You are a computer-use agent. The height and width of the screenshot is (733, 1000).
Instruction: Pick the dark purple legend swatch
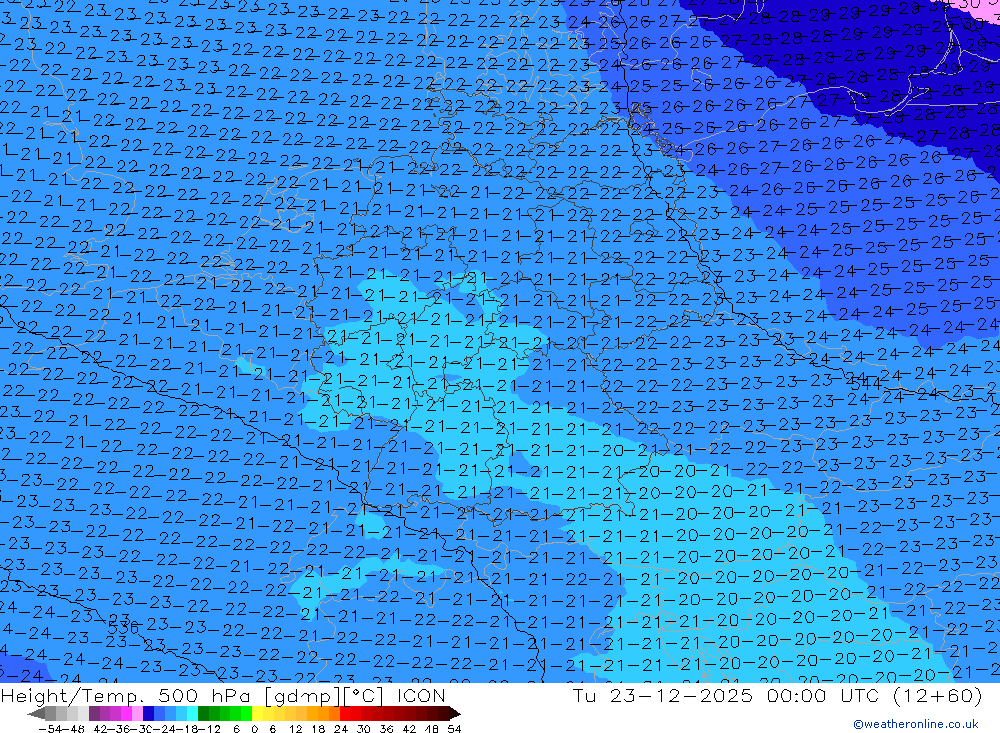[x=94, y=713]
